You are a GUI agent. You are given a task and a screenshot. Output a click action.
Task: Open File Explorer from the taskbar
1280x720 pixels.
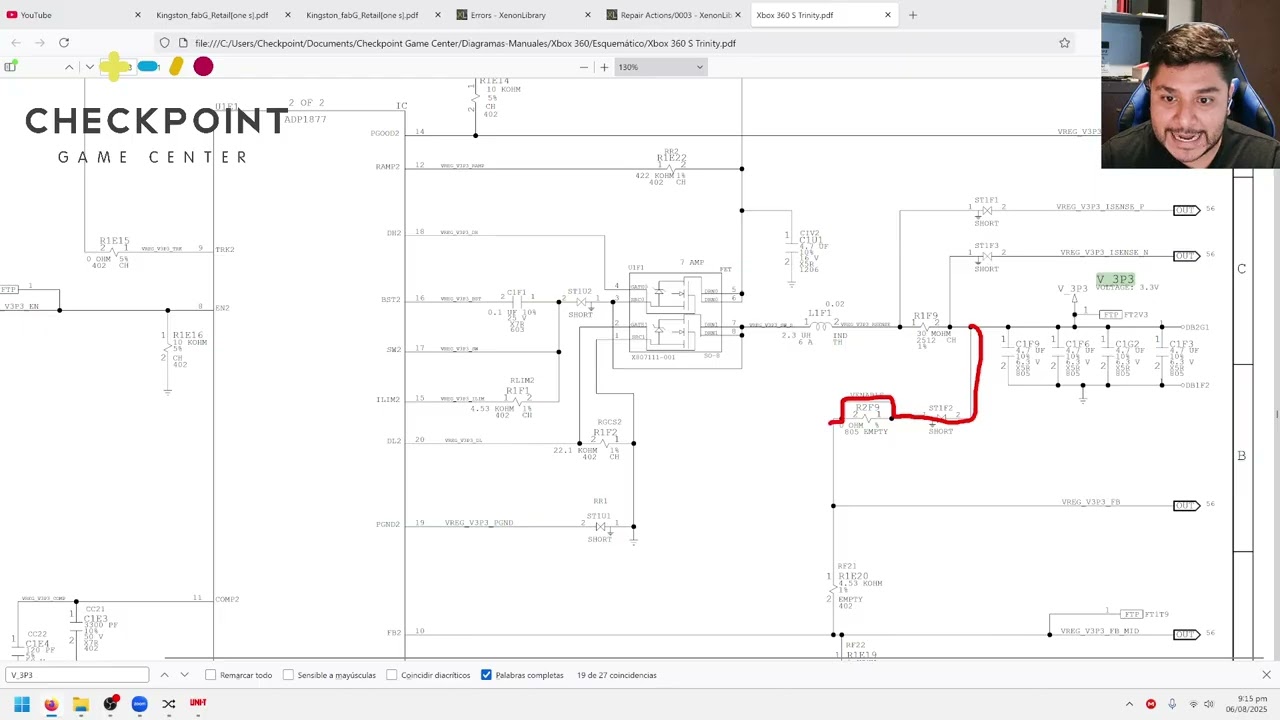(x=80, y=703)
